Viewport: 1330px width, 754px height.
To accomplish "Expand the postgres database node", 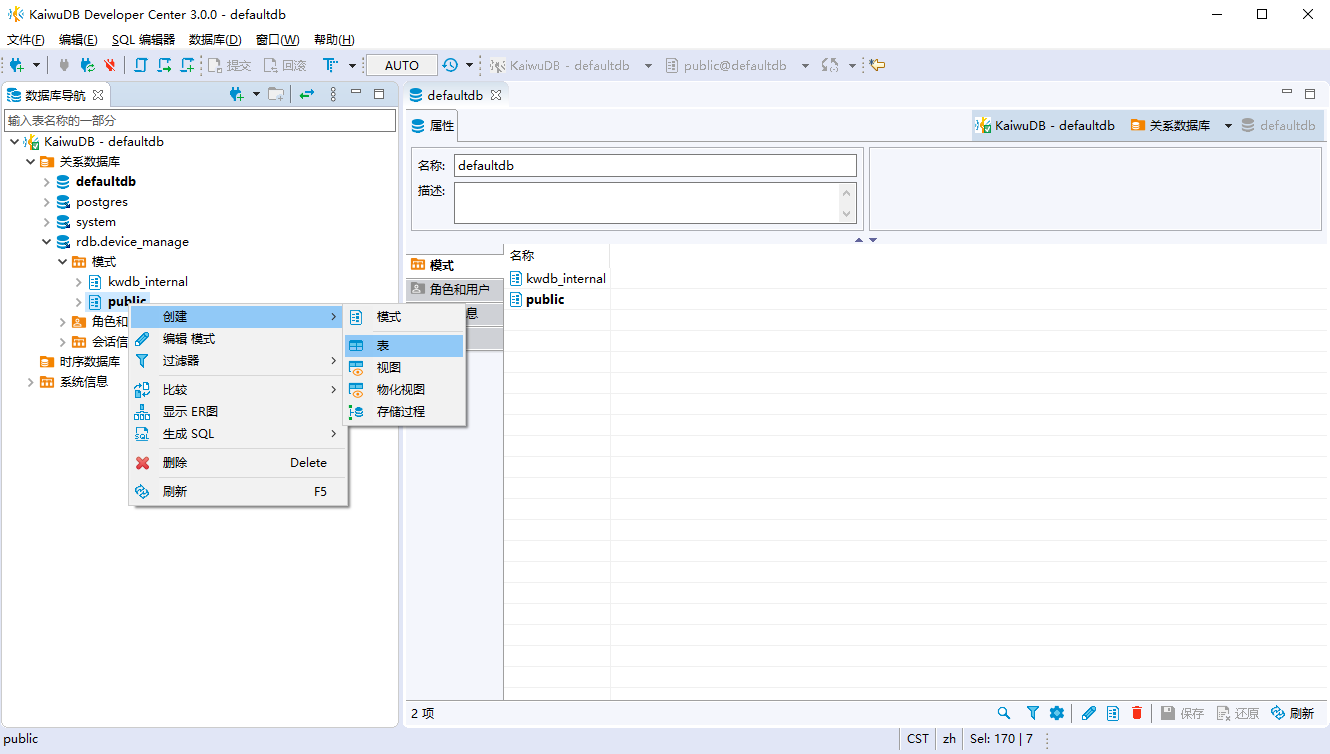I will click(x=47, y=202).
